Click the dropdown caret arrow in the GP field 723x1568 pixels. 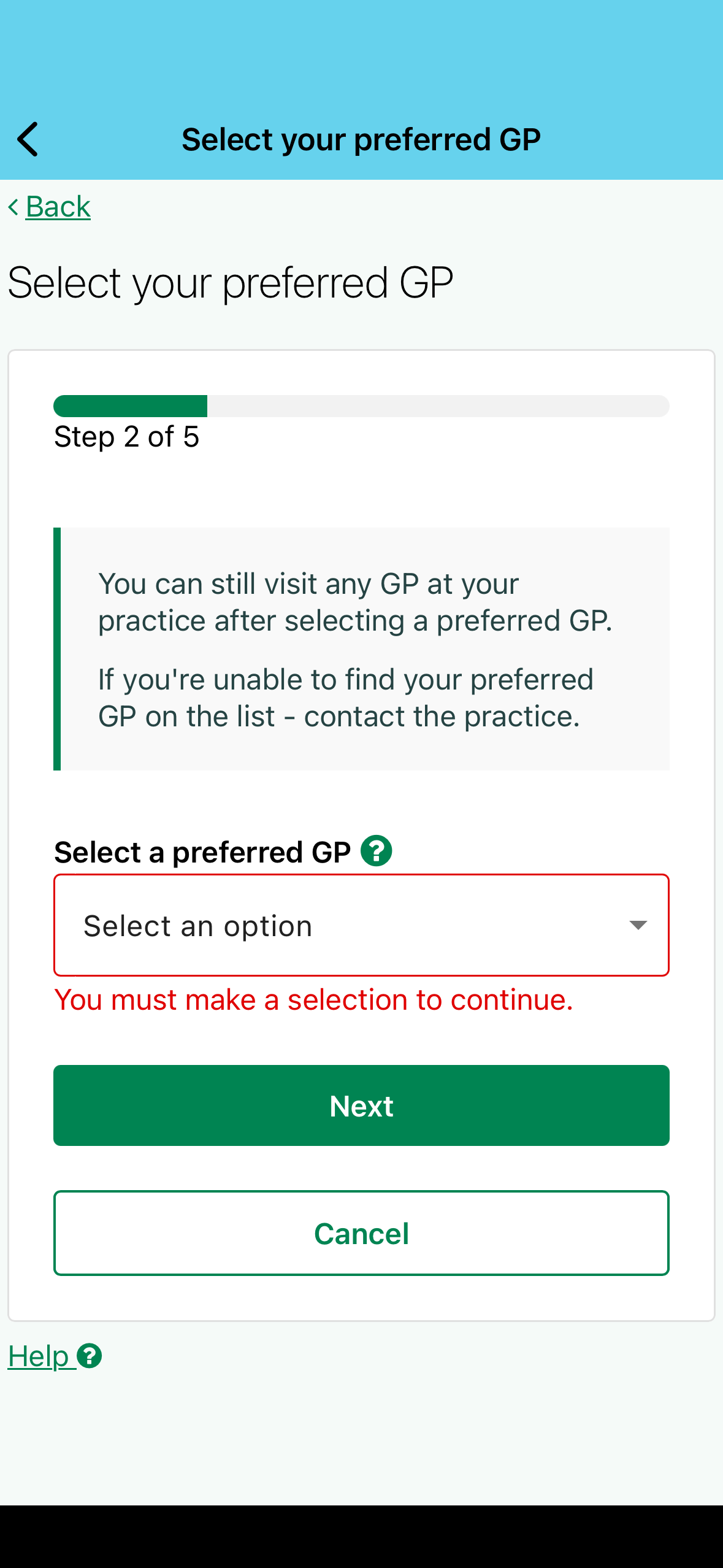[x=638, y=925]
